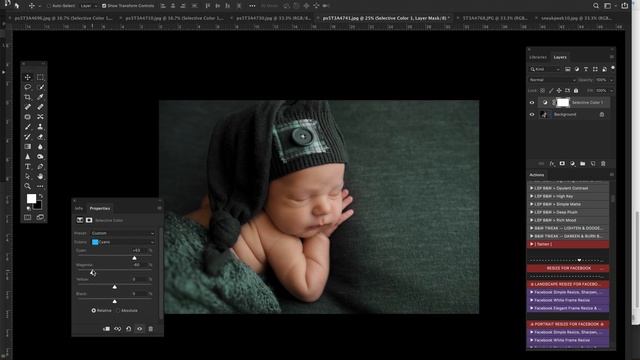Select the Gradient tool

pos(27,147)
